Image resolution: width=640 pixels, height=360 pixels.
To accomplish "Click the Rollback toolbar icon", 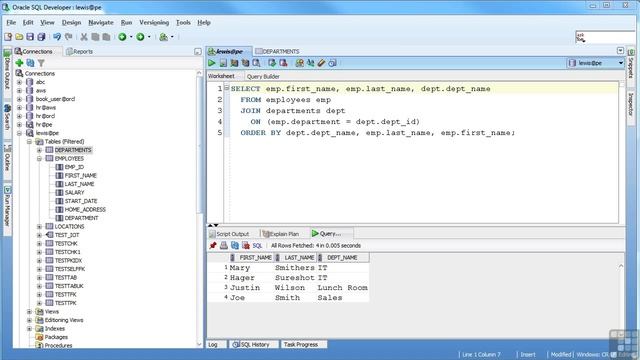I will [x=283, y=63].
